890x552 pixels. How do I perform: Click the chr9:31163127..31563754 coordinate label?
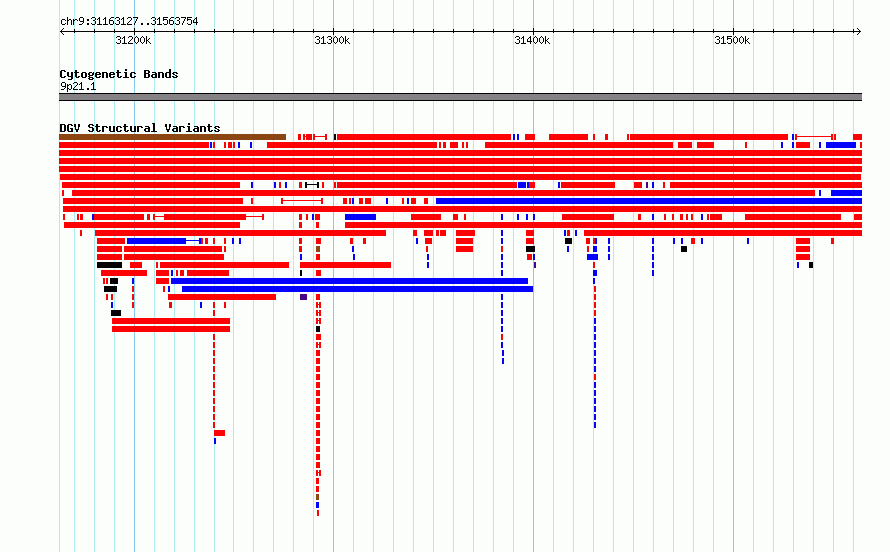129,22
